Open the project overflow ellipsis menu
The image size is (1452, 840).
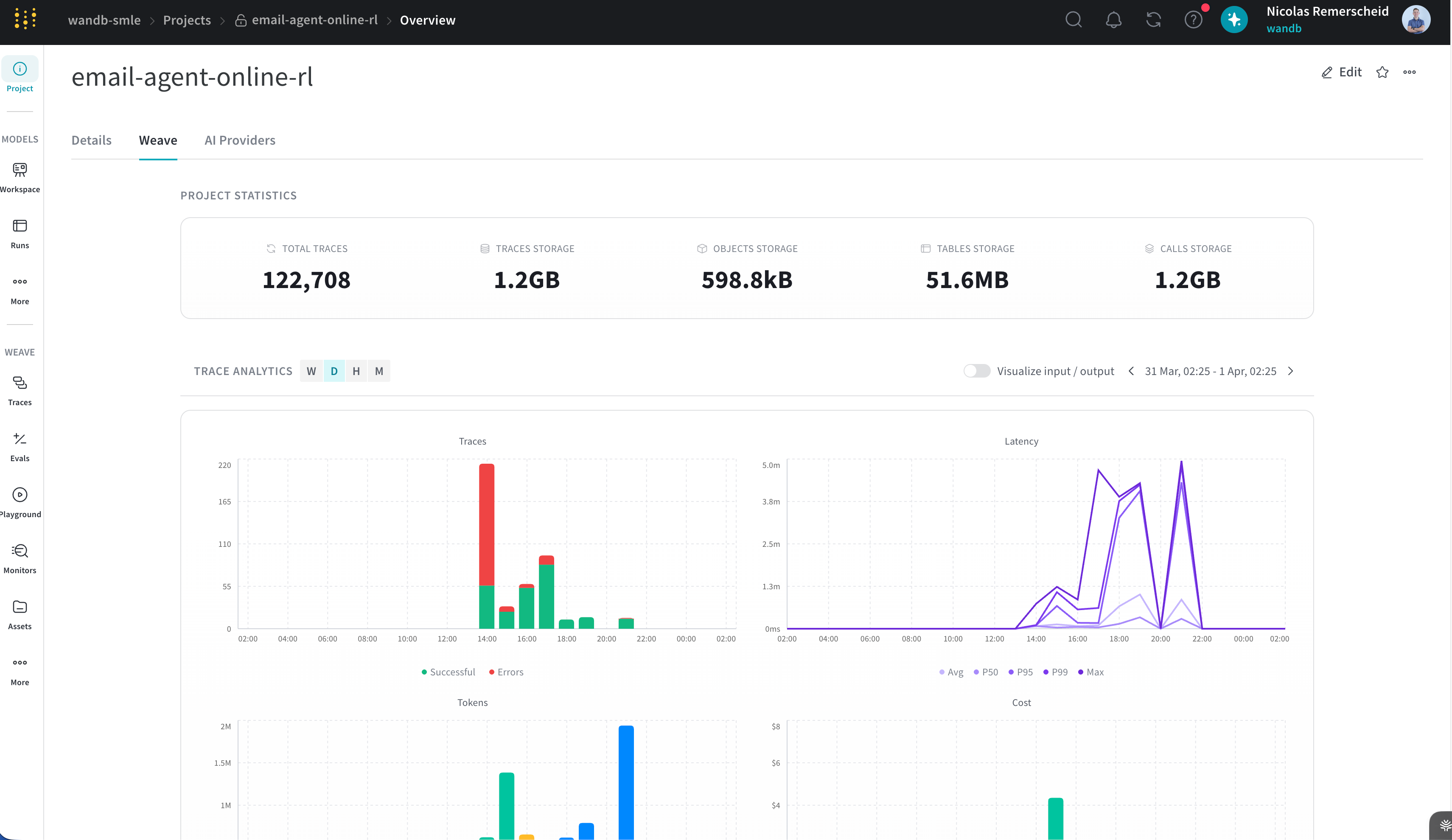(1410, 72)
